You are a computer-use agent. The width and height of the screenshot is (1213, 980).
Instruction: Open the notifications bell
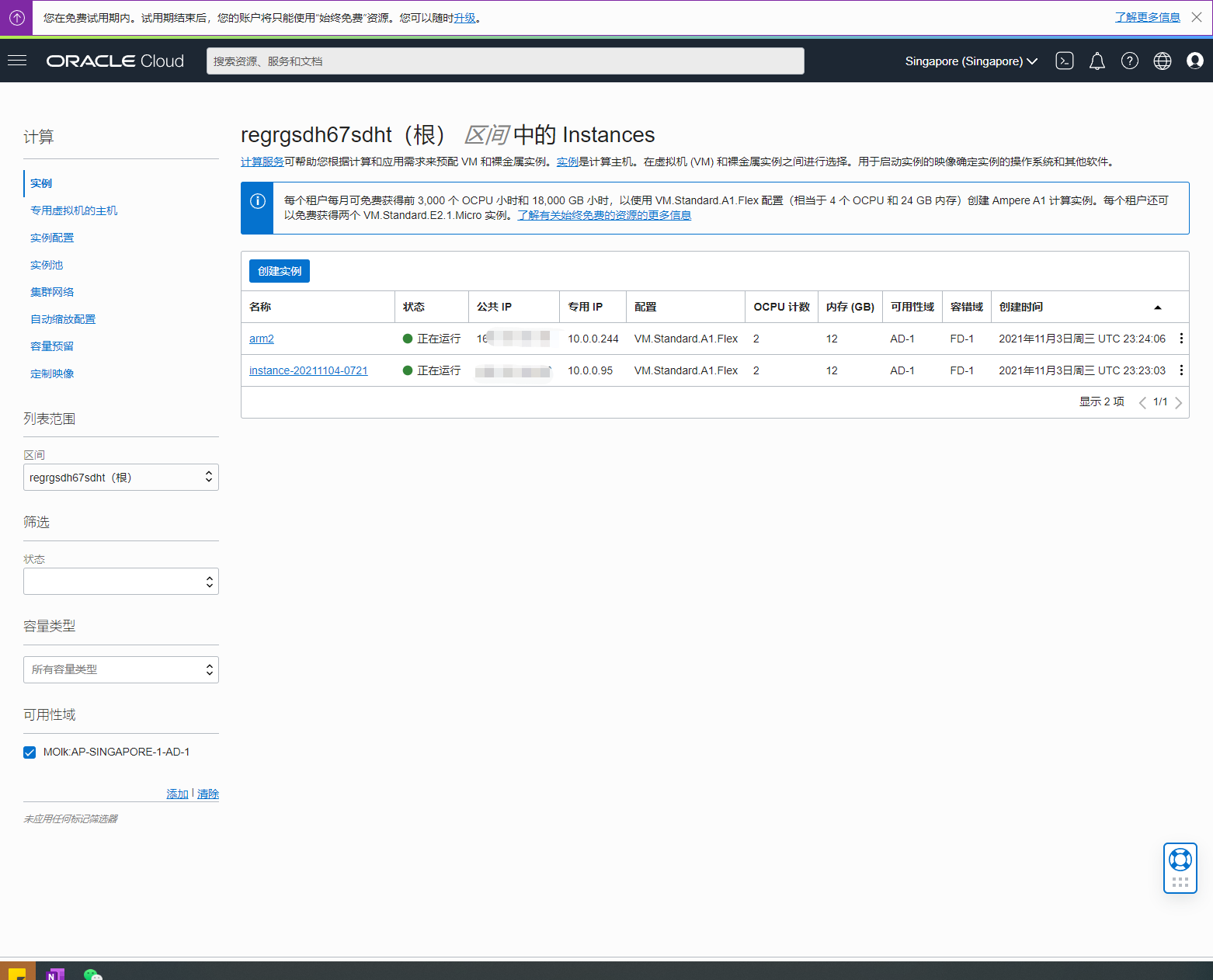1097,61
